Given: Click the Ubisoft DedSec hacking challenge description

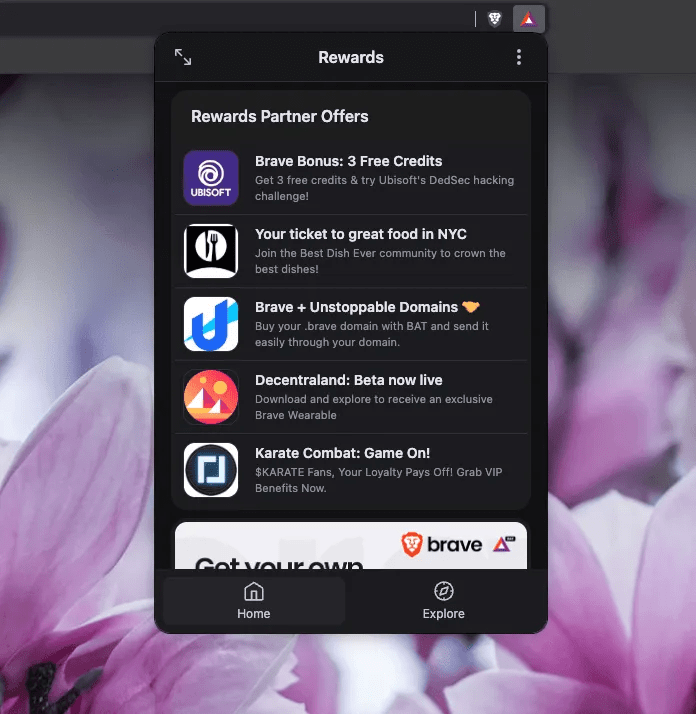Looking at the screenshot, I should [x=384, y=188].
